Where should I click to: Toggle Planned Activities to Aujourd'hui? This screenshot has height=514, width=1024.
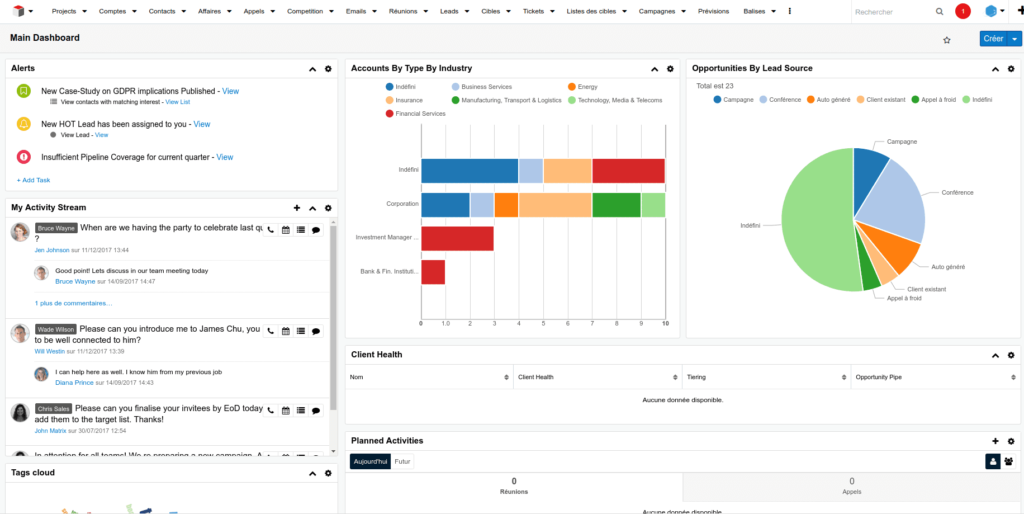point(369,461)
